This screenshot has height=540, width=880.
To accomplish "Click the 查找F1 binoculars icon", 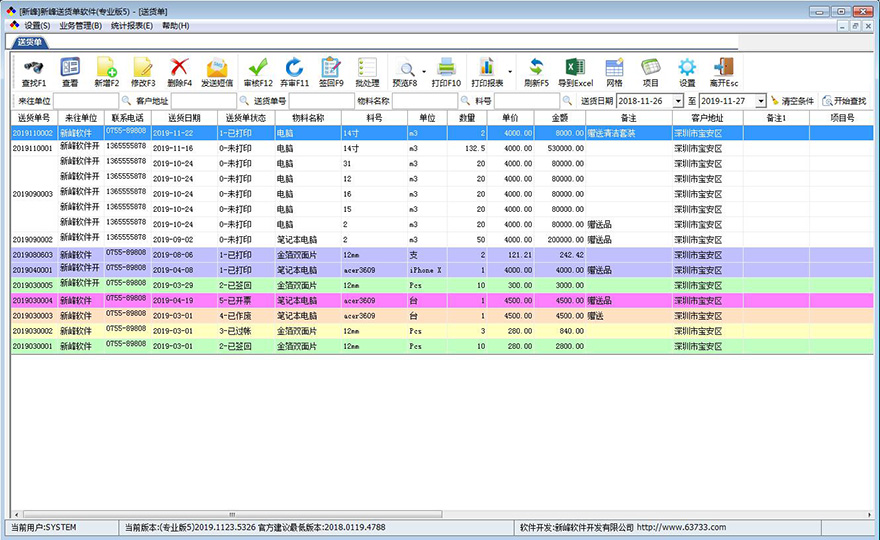I will [34, 68].
